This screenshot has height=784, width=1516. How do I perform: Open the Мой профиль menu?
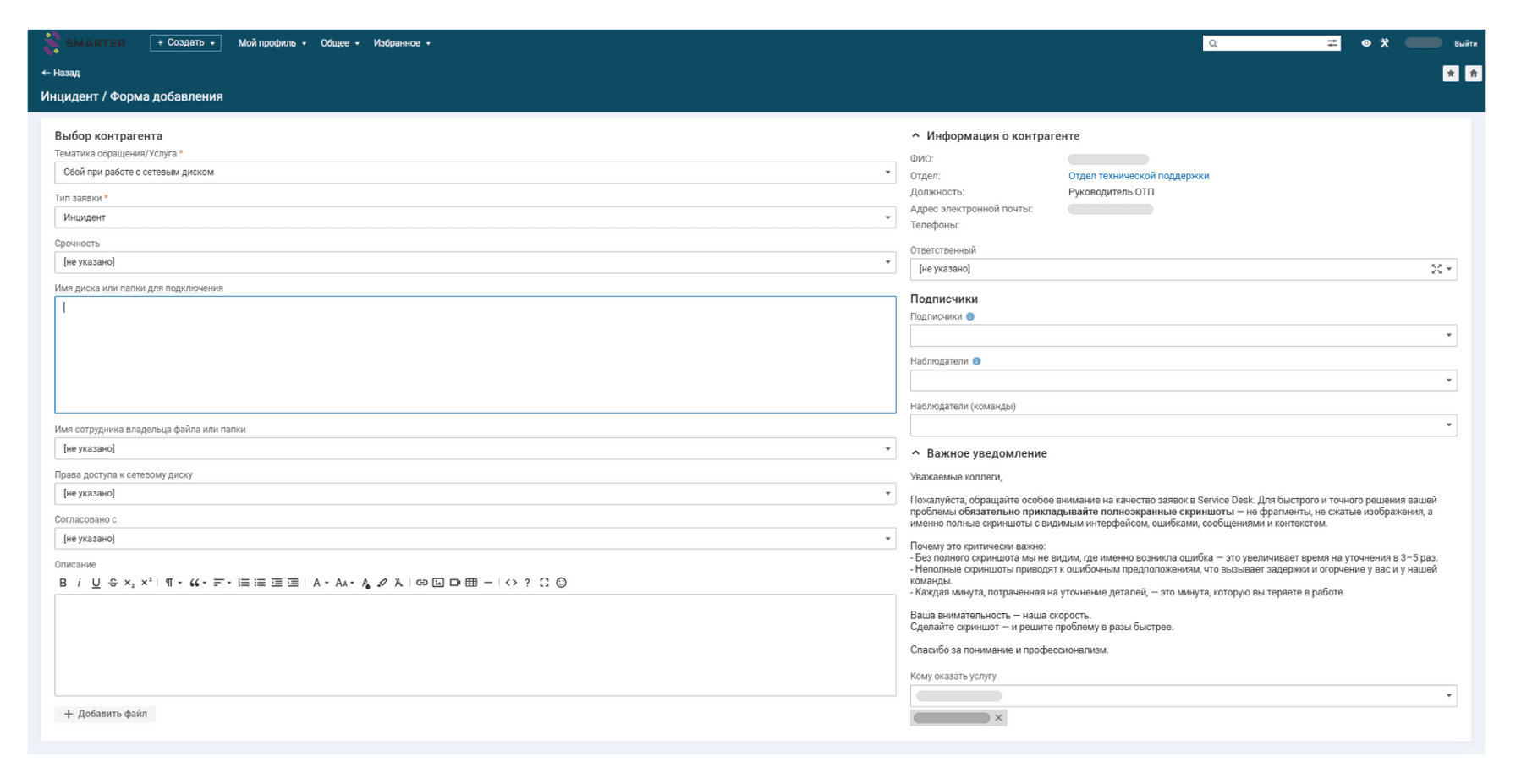(272, 43)
